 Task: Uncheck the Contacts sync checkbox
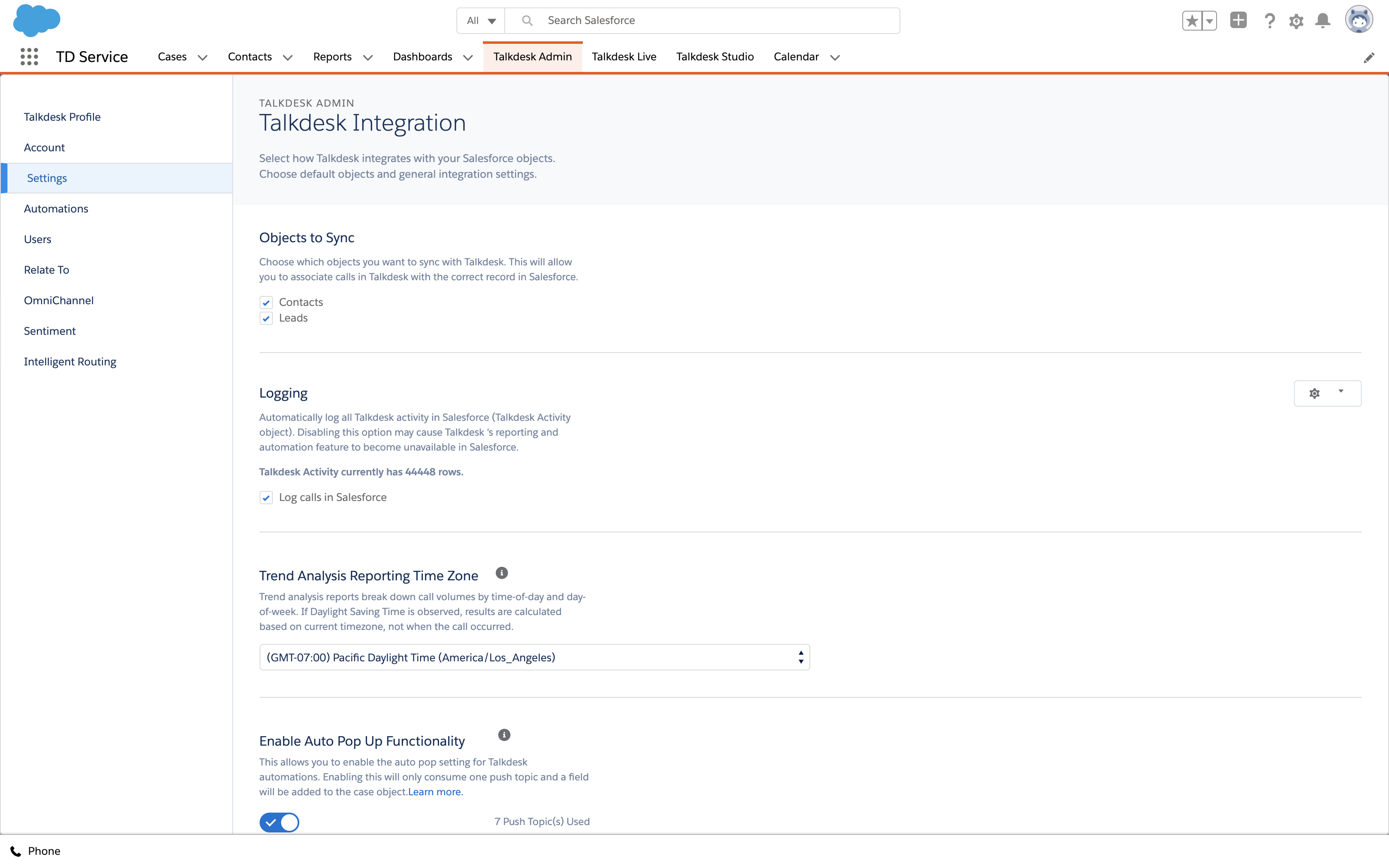(266, 303)
